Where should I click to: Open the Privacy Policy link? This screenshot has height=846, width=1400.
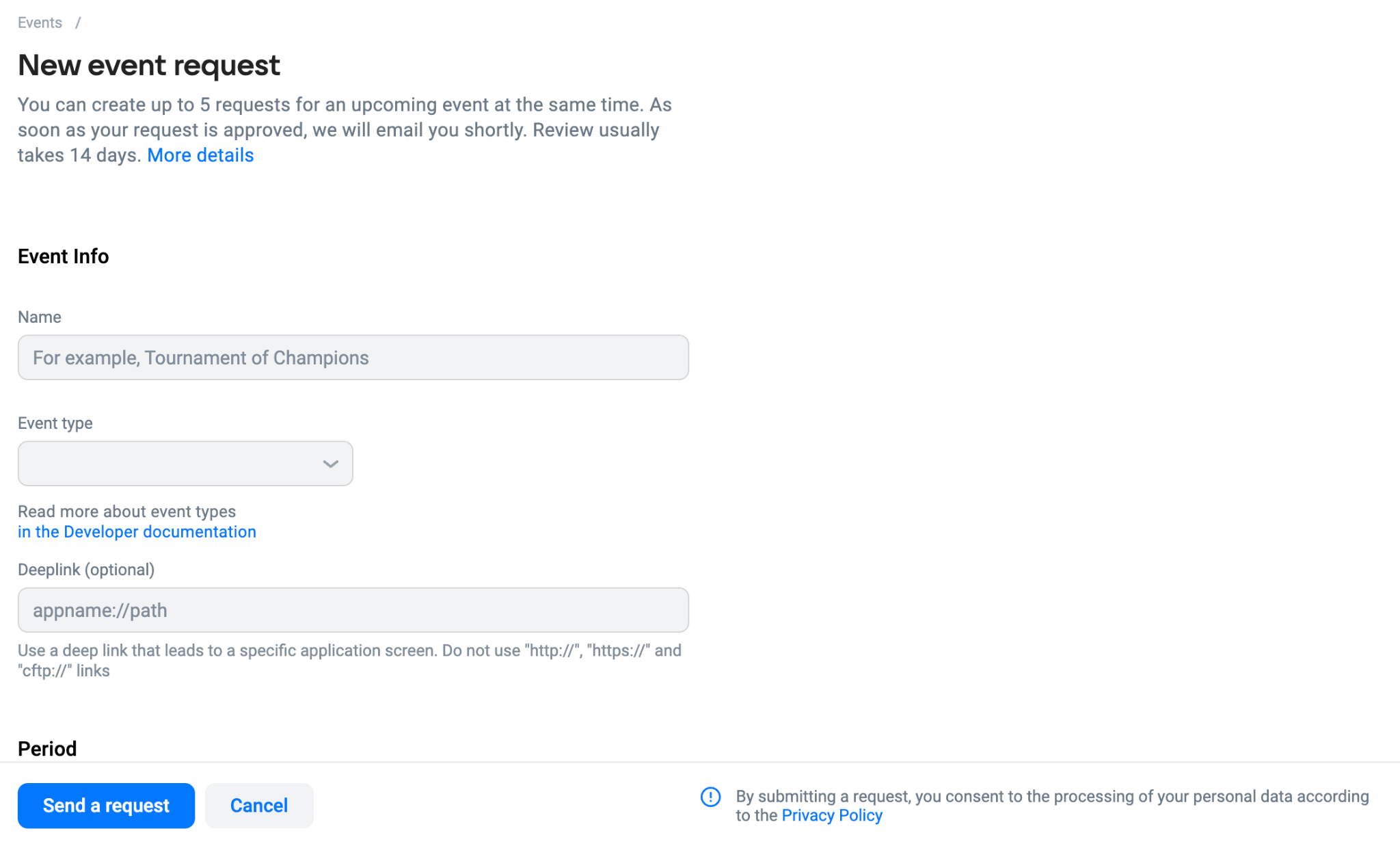tap(832, 815)
